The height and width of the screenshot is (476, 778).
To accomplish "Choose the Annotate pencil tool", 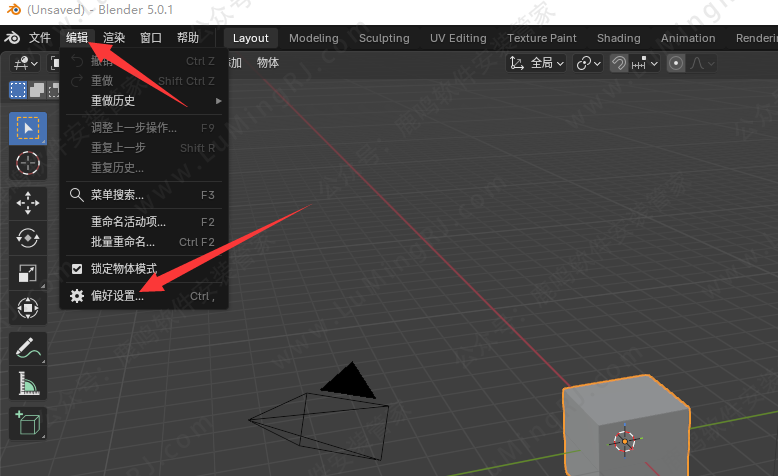I will pyautogui.click(x=27, y=349).
